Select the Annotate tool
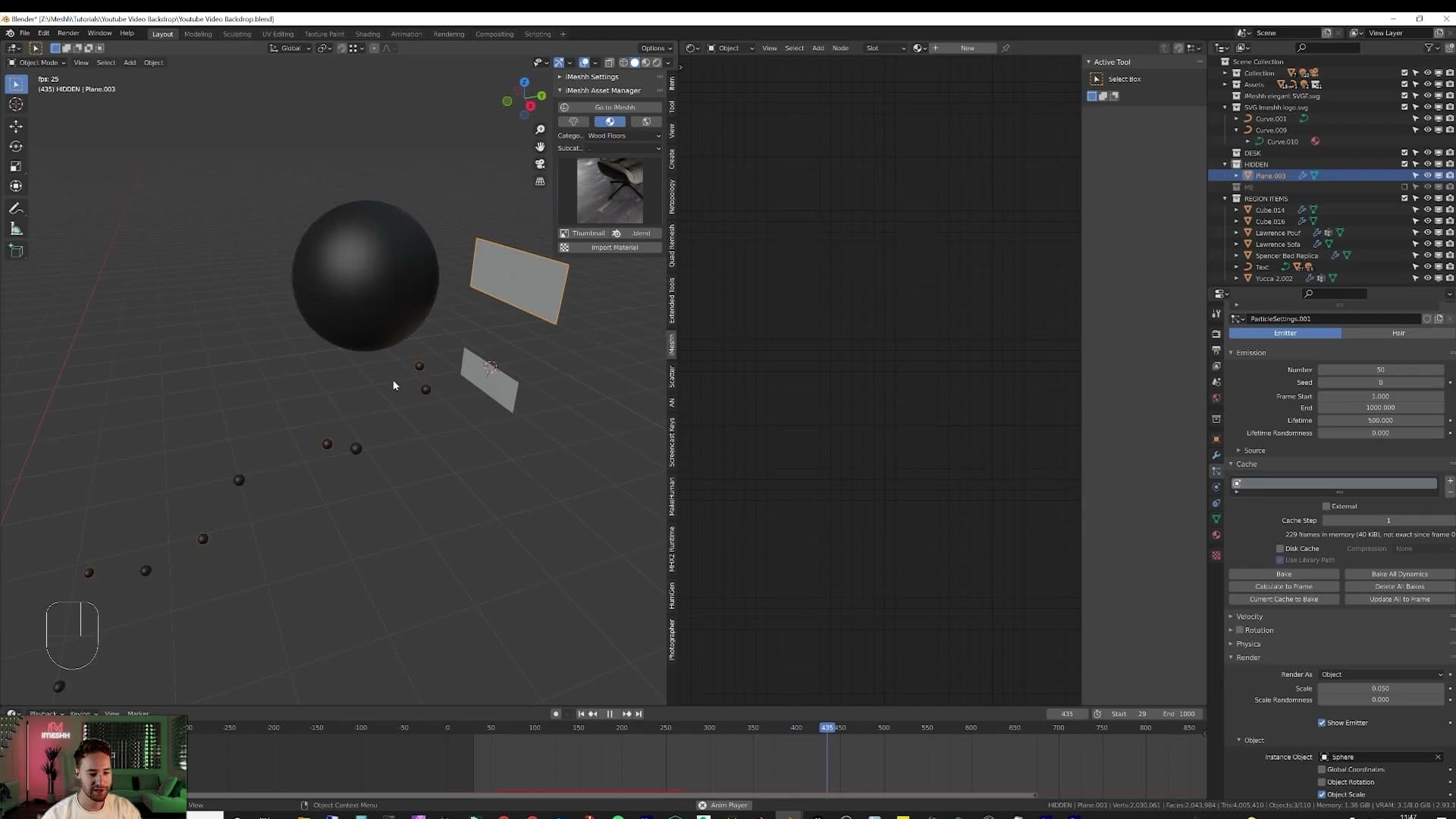The width and height of the screenshot is (1456, 819). click(x=16, y=209)
